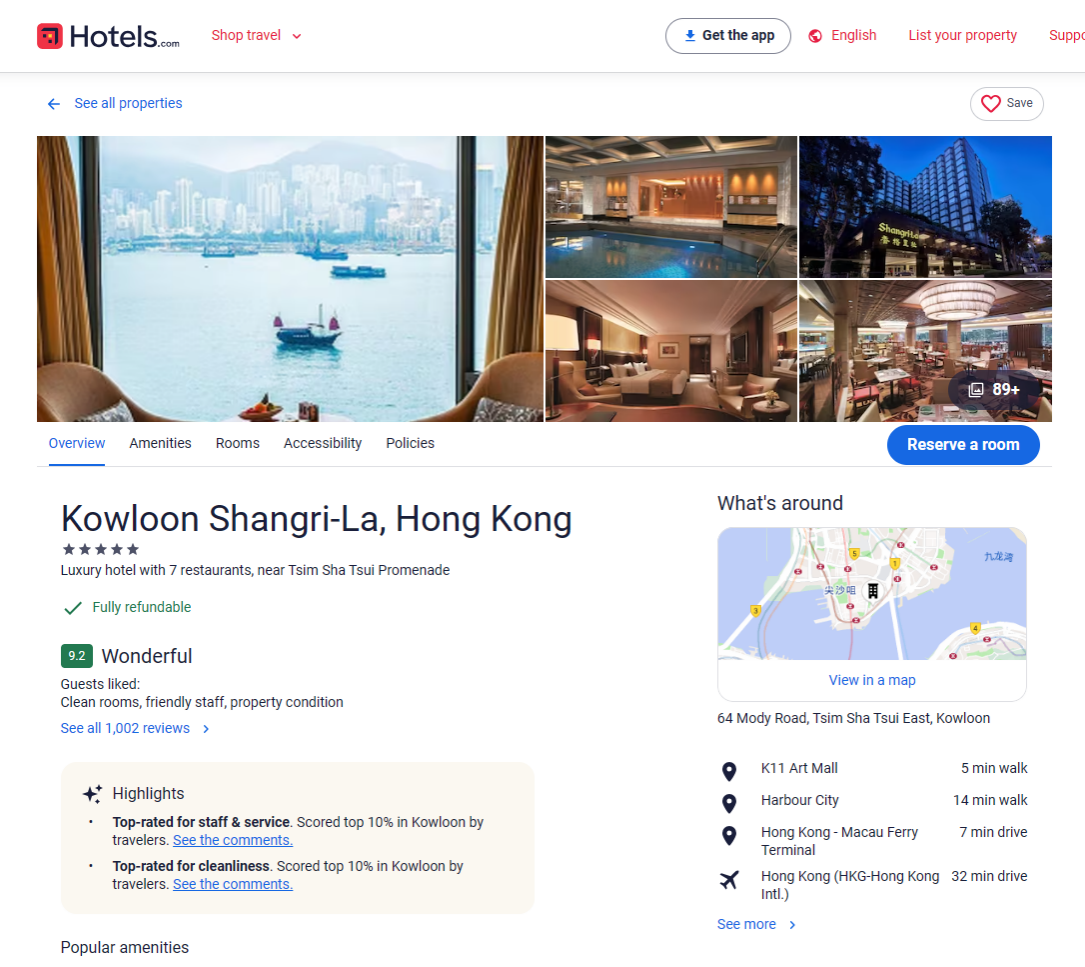Click the Reserve a room button
Viewport: 1085px width, 967px height.
[x=963, y=444]
